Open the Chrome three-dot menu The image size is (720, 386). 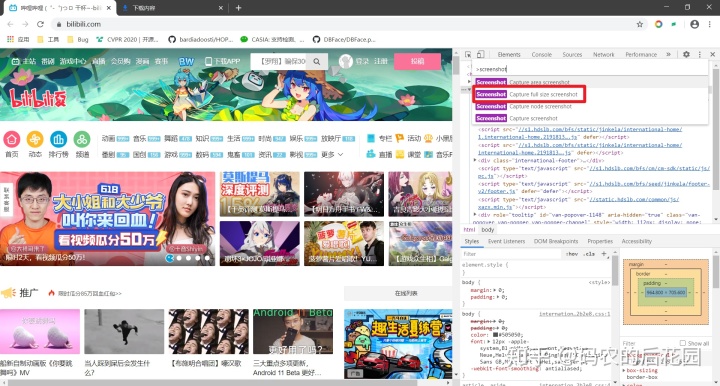[x=710, y=24]
